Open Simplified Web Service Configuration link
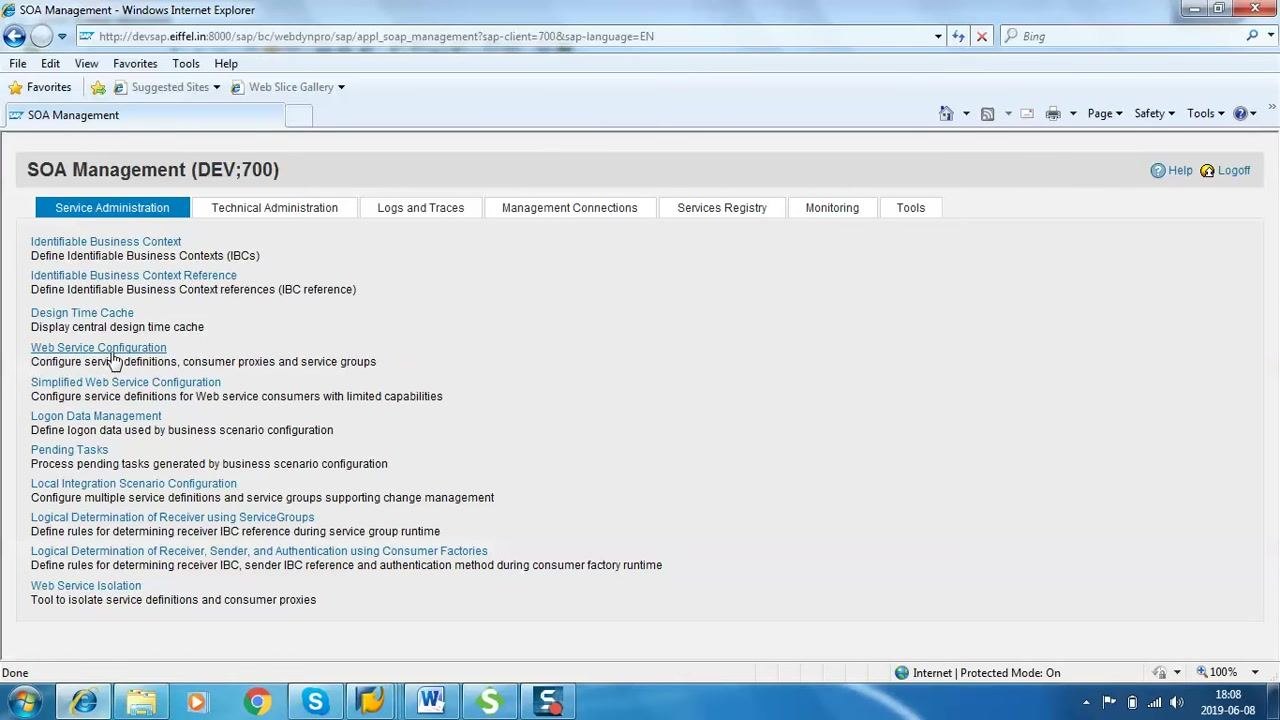 126,382
